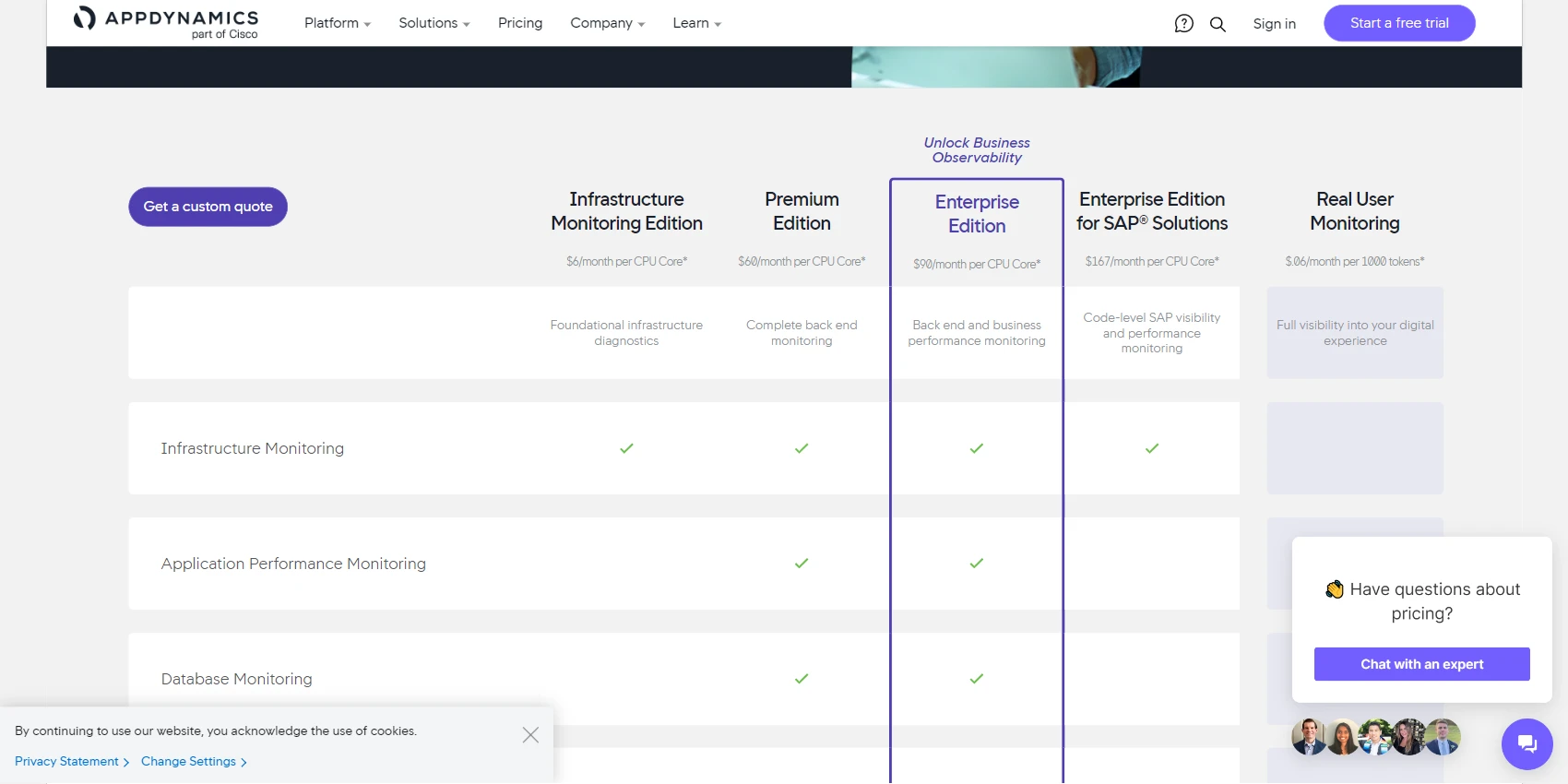Click Infrastructure Monitoring checkmark under SAP Solutions
Image resolution: width=1568 pixels, height=784 pixels.
click(x=1152, y=448)
